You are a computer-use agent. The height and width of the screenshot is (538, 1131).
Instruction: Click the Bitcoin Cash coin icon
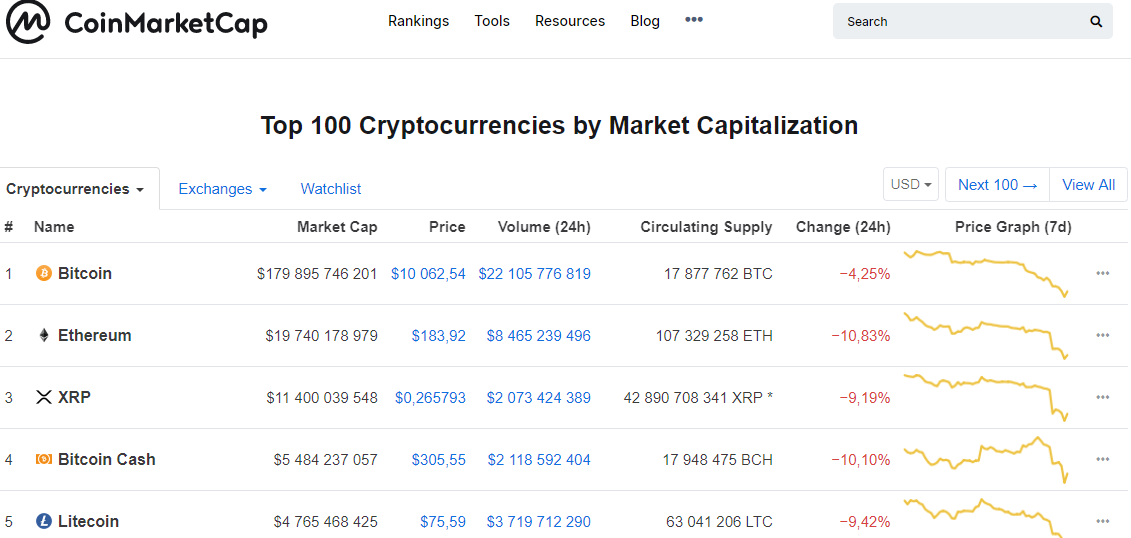43,459
